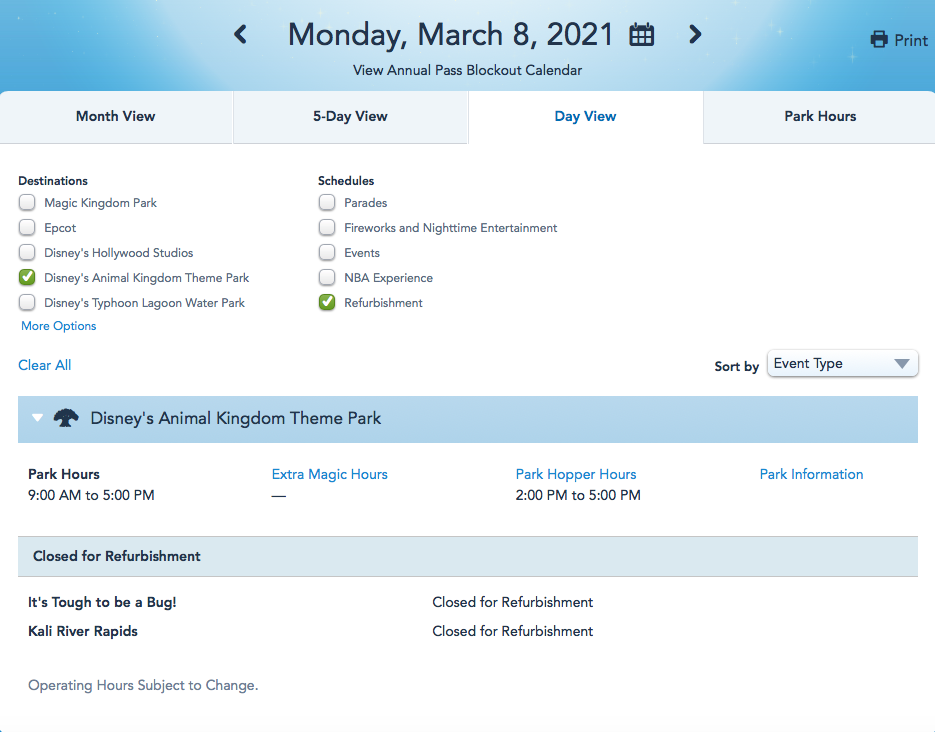Open the Extra Magic Hours link
This screenshot has width=935, height=732.
pyautogui.click(x=330, y=474)
